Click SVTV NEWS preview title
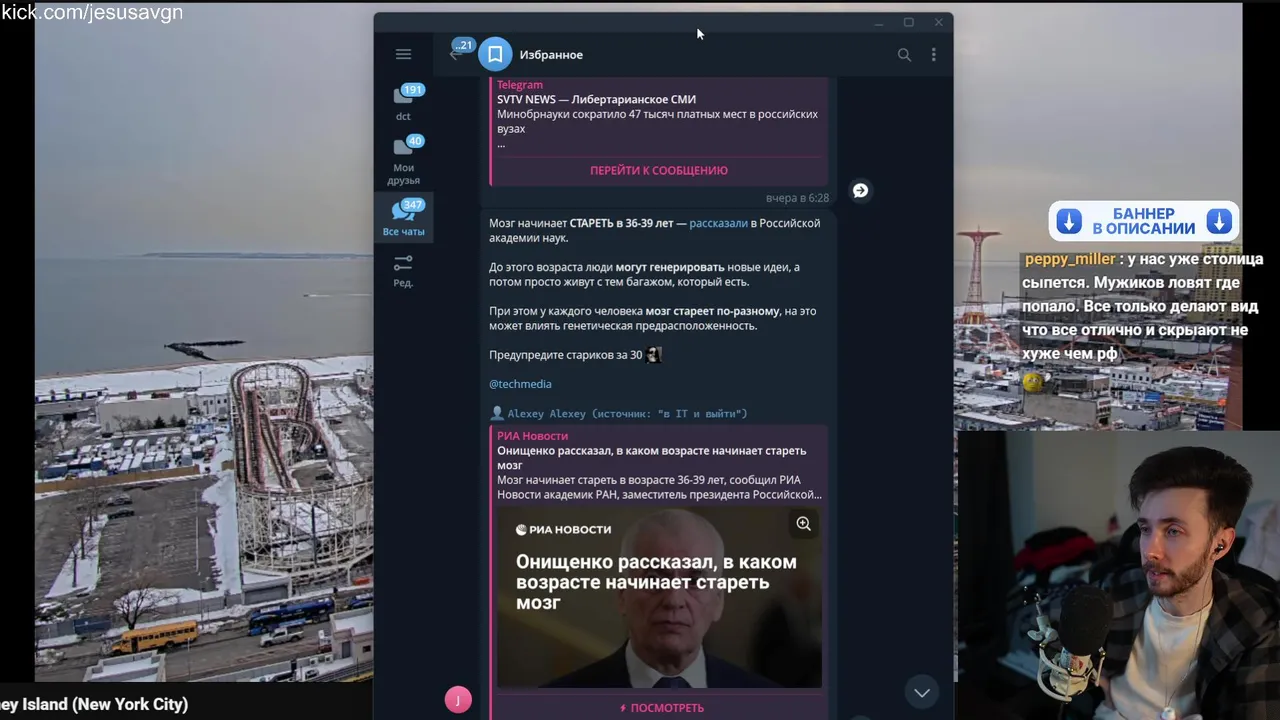 point(597,99)
